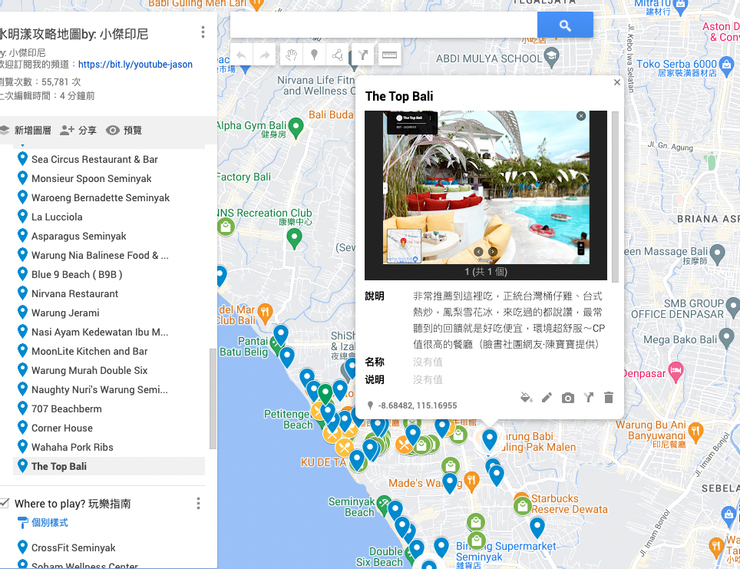Open the map title three-dot menu

[x=203, y=33]
